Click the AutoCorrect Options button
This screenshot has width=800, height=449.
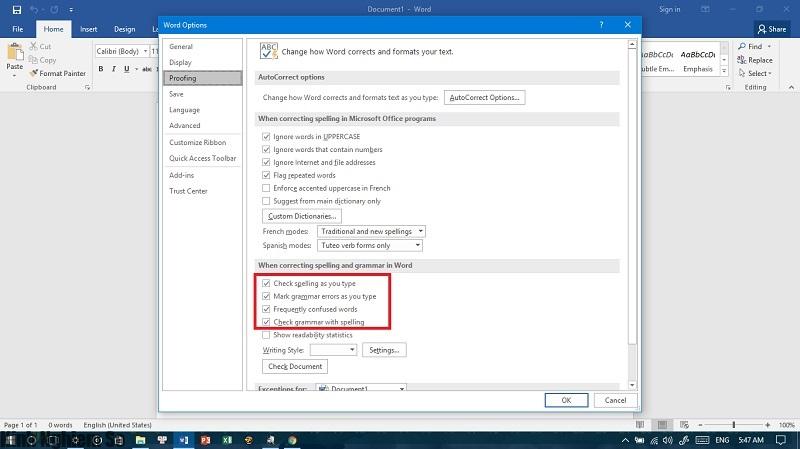484,97
